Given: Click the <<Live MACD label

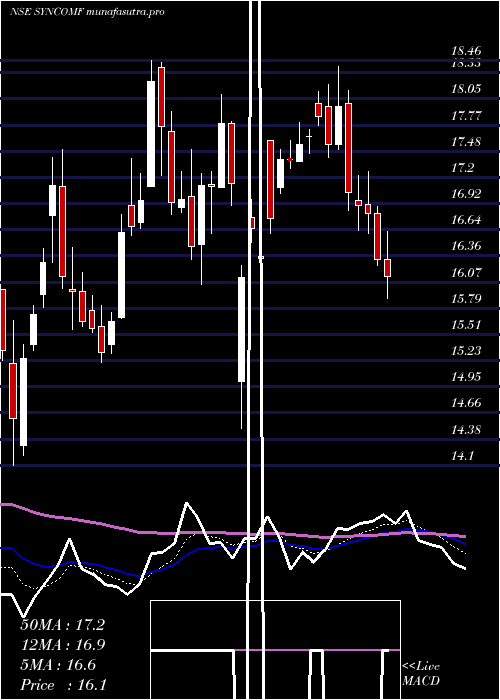Looking at the screenshot, I should (x=421, y=674).
